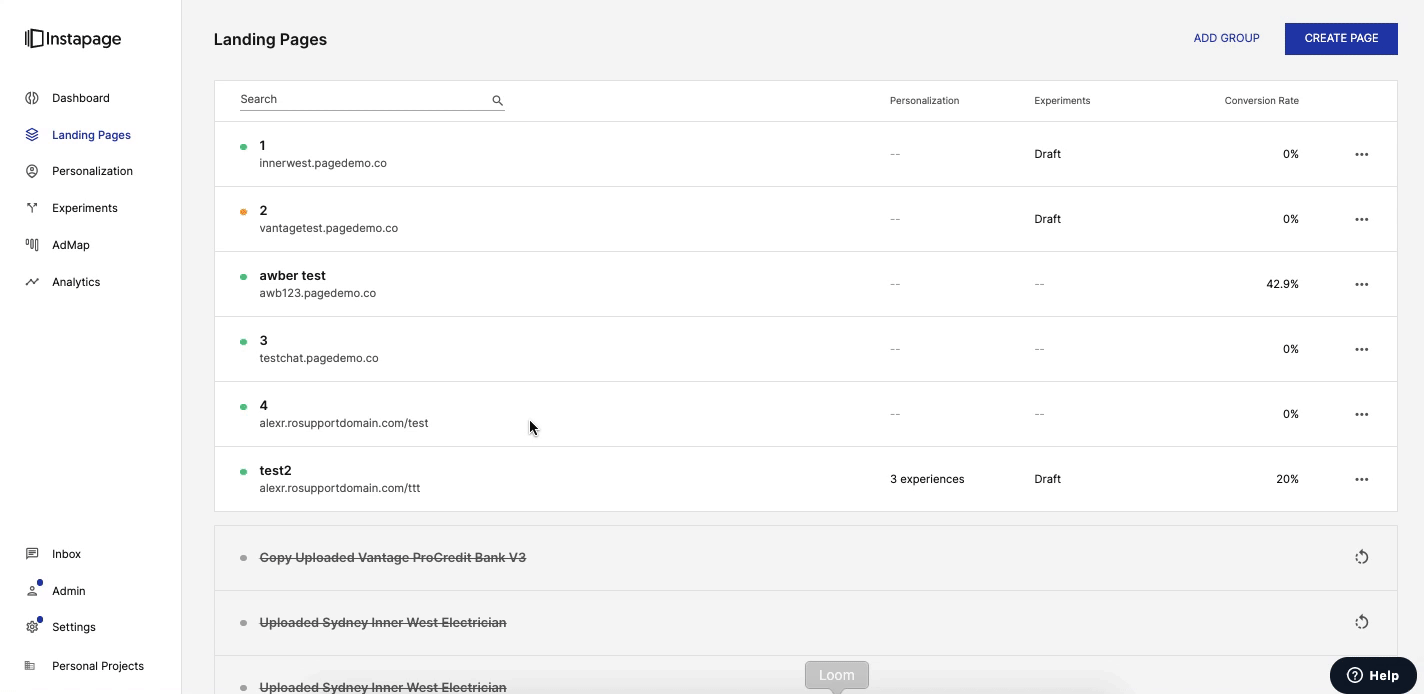The image size is (1424, 694).
Task: Click 3 experiences for test2
Action: click(927, 479)
